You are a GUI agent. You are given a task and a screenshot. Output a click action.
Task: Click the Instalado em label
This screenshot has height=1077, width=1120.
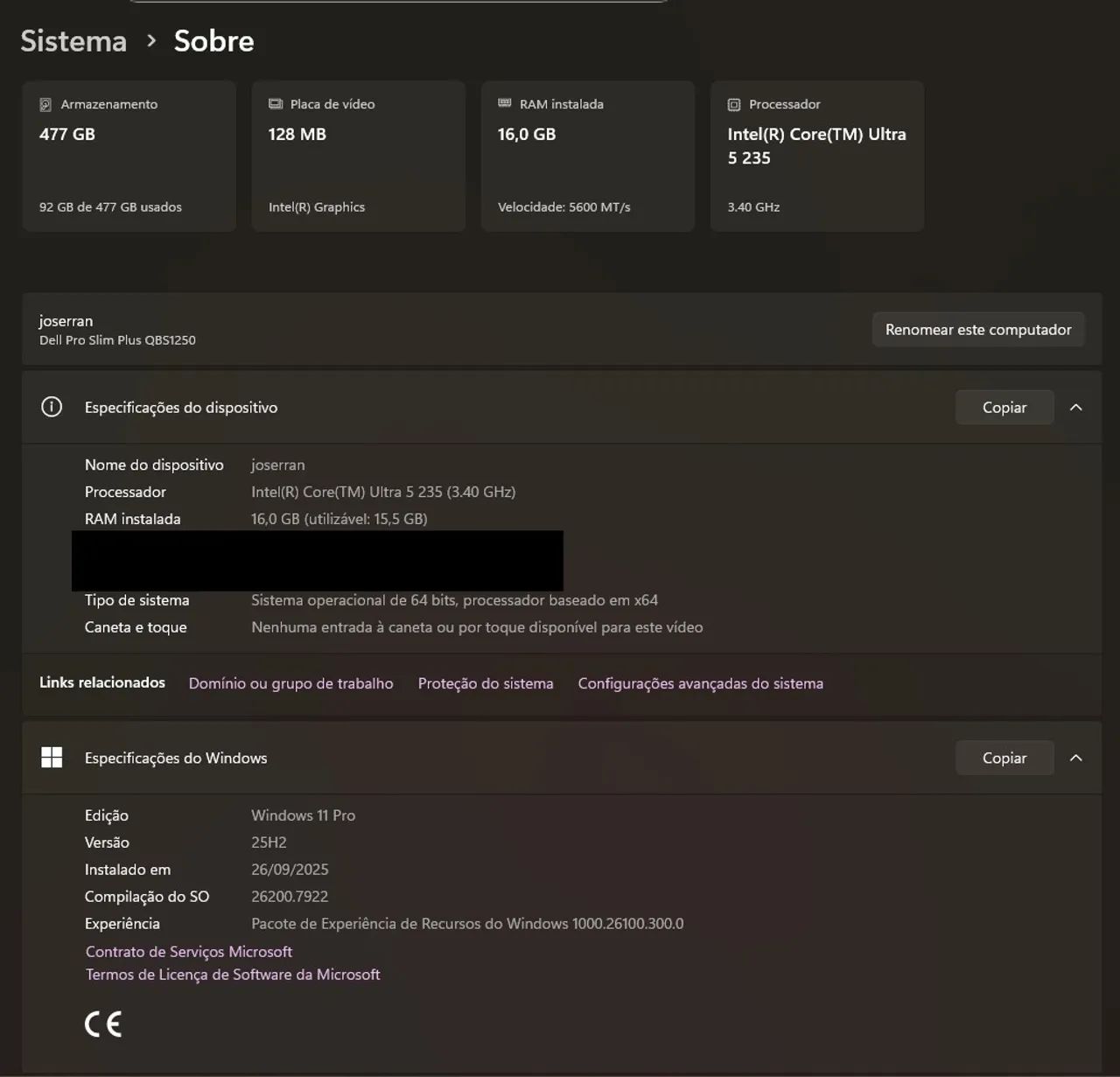128,870
